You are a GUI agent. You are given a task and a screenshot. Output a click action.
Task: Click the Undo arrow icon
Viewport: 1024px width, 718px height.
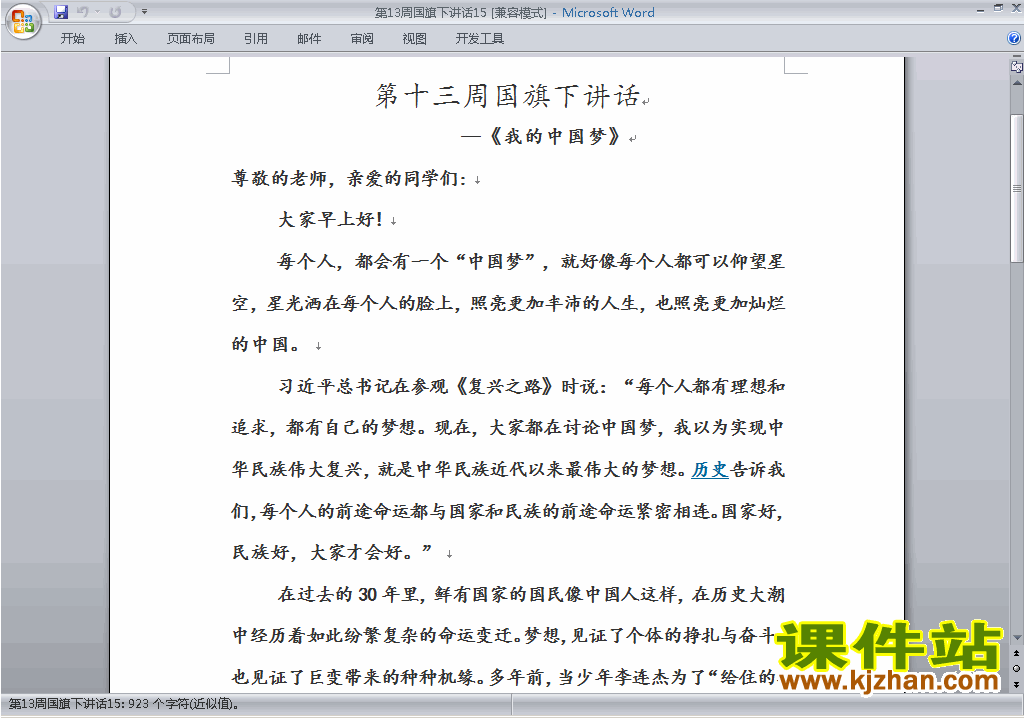point(82,12)
